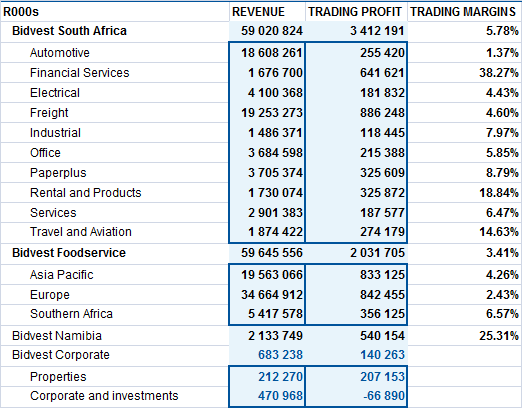Click Freight trading profit 886 248
The image size is (524, 411).
pos(382,113)
